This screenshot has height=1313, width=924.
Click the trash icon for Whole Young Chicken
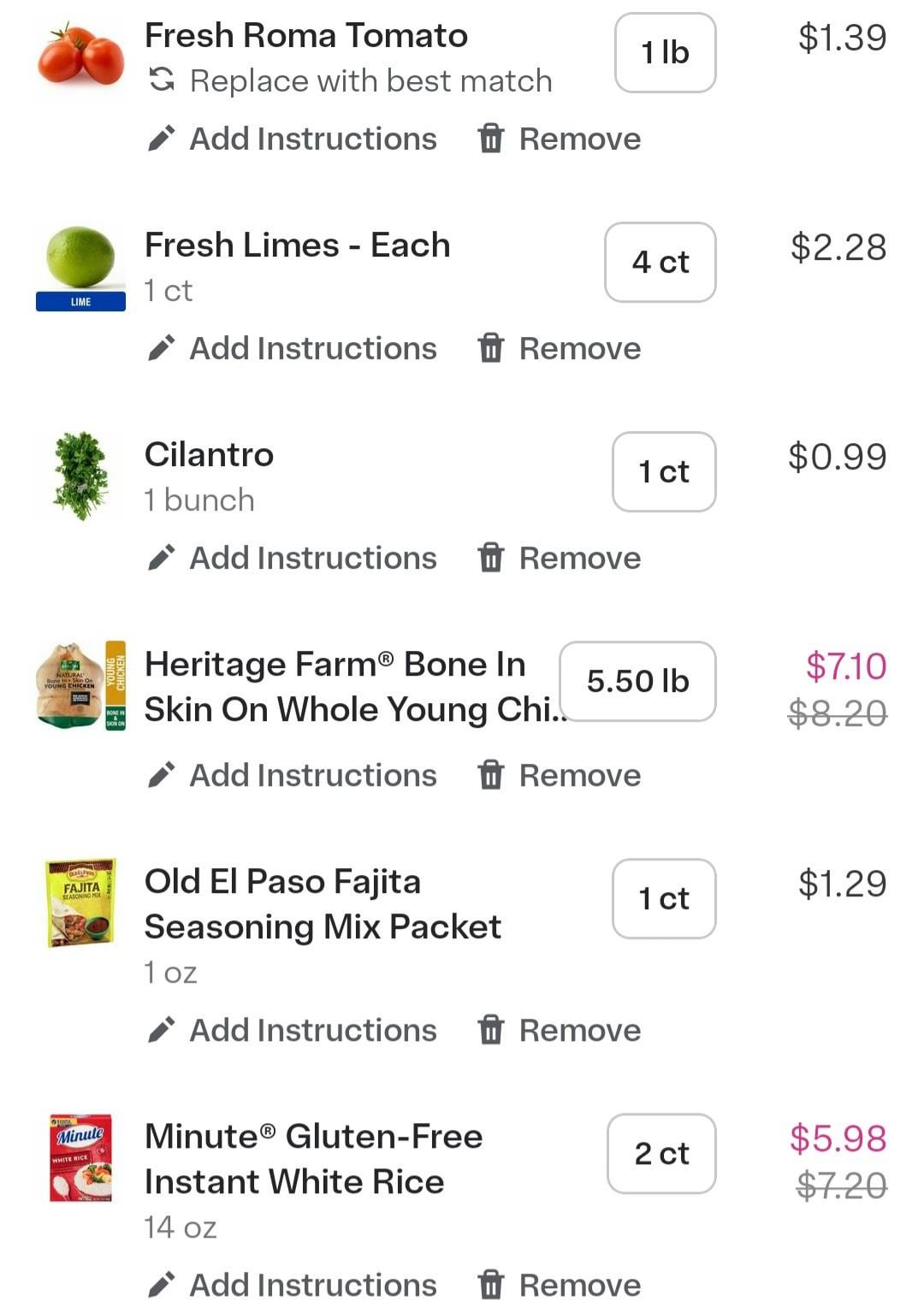pos(490,775)
